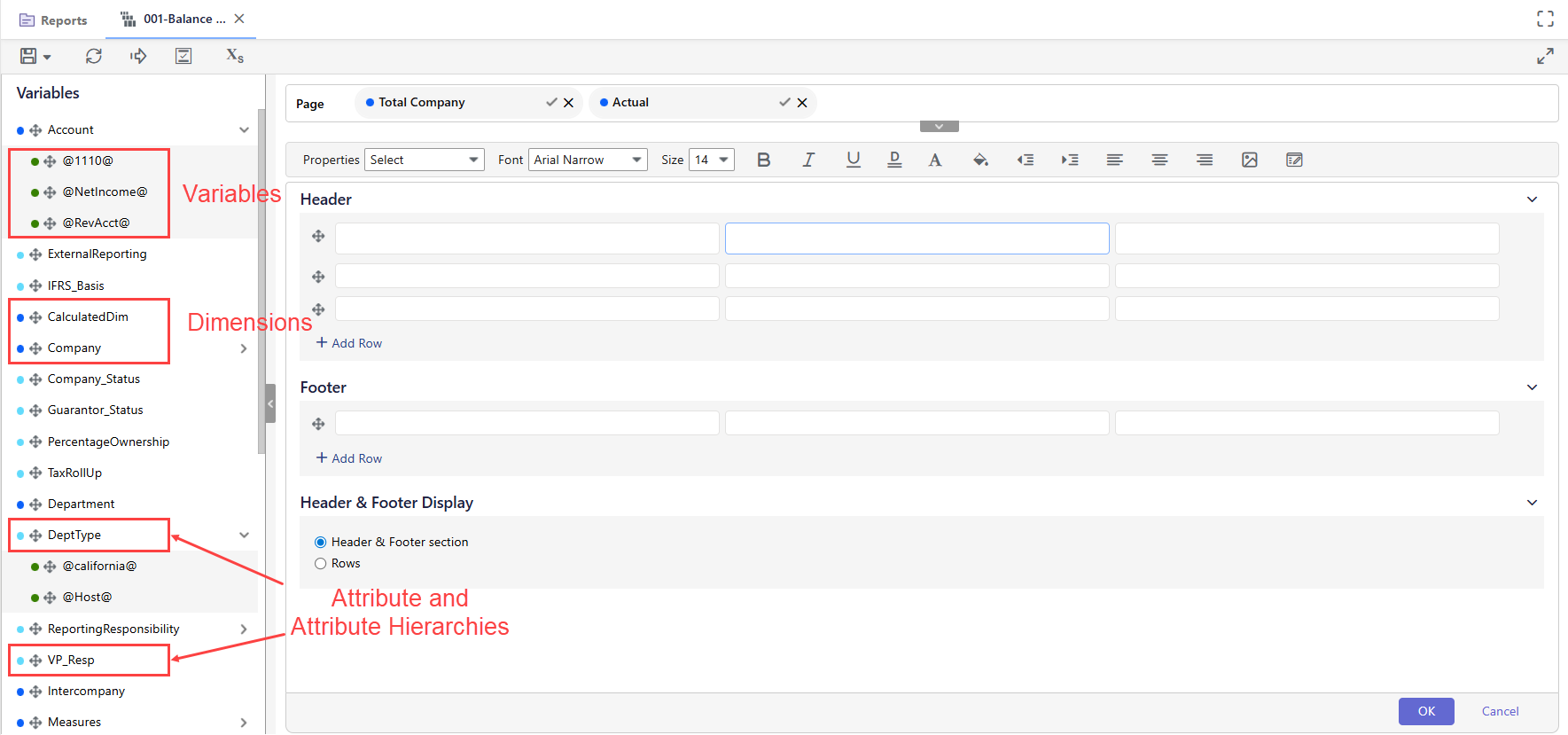Click the Refresh icon
1568x735 pixels.
(x=94, y=56)
